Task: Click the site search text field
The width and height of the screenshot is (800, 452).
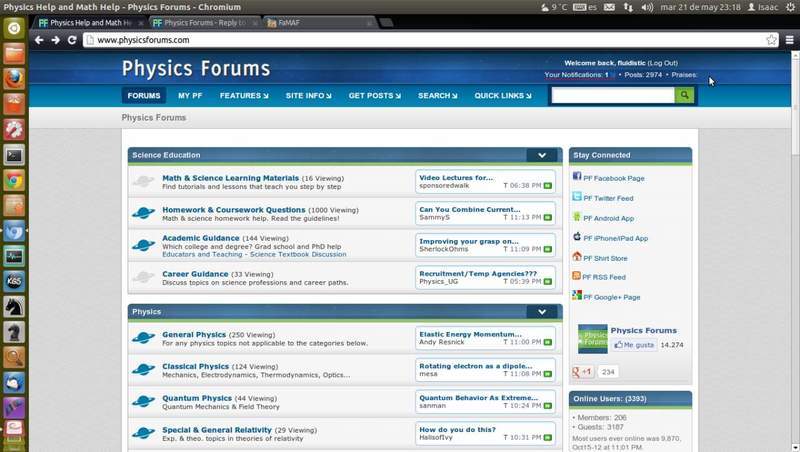Action: [613, 95]
